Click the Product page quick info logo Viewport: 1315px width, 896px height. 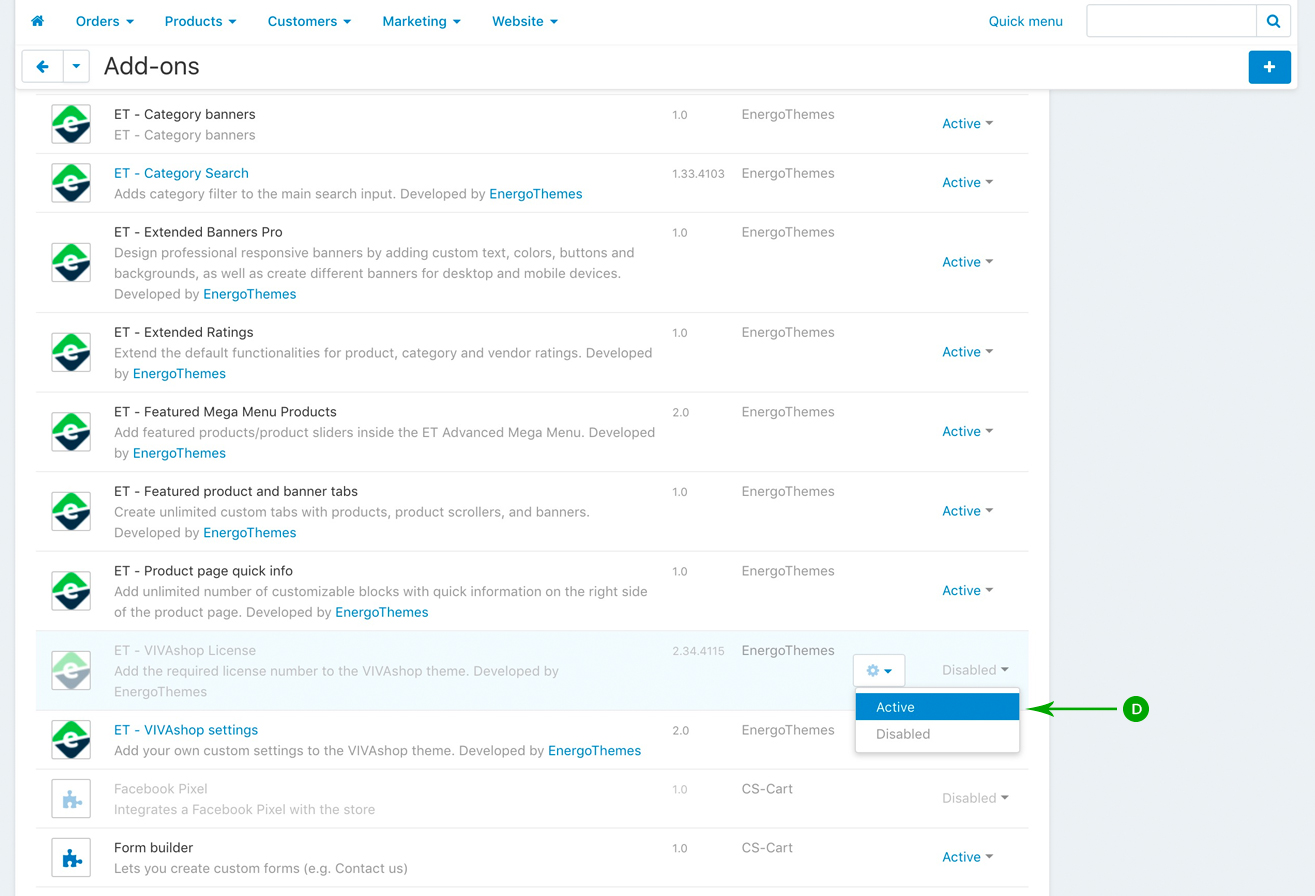pos(71,591)
